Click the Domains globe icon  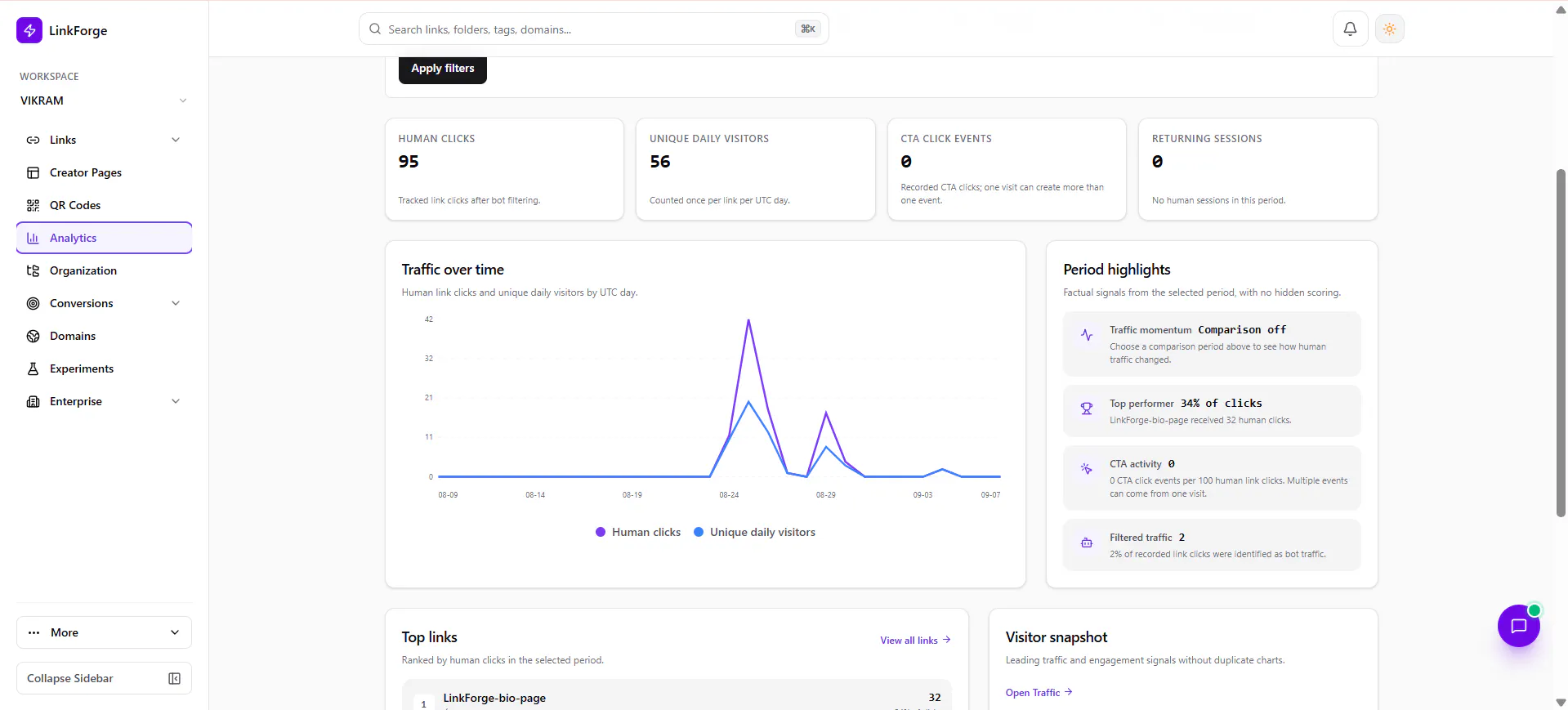click(x=33, y=336)
